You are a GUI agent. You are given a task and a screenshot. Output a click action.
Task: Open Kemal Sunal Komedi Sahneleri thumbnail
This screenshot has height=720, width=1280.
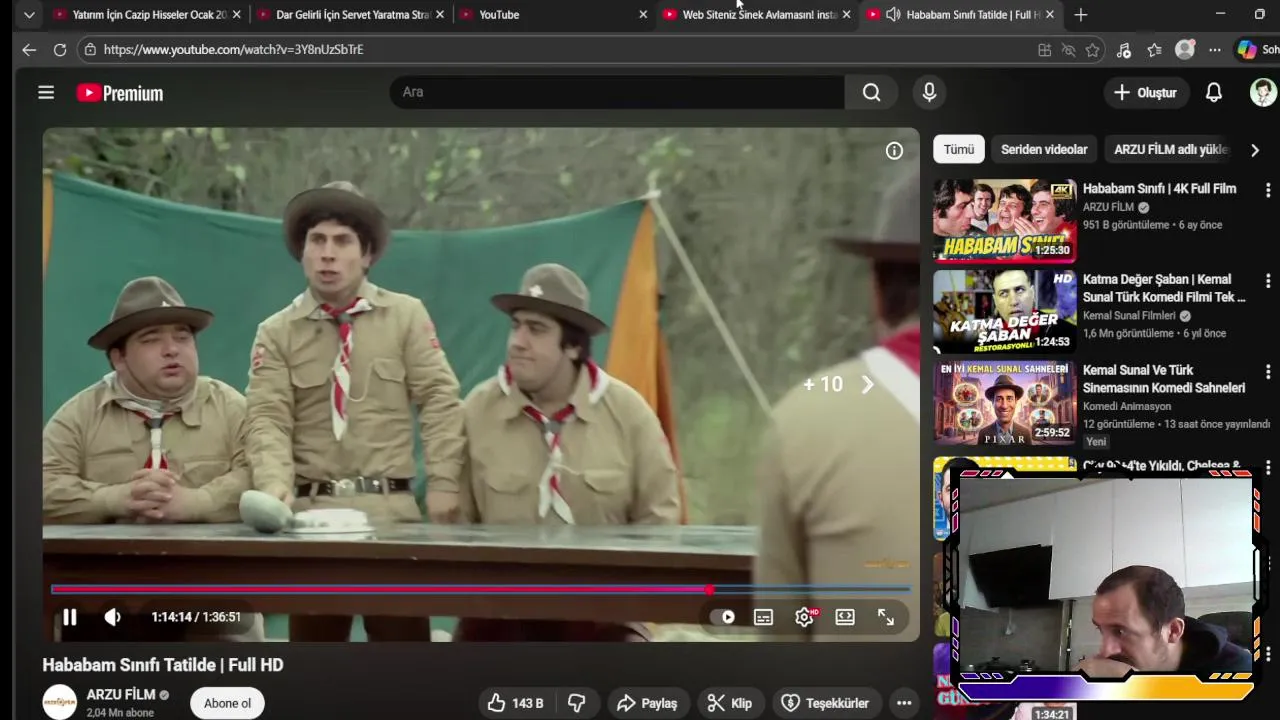coord(1005,402)
